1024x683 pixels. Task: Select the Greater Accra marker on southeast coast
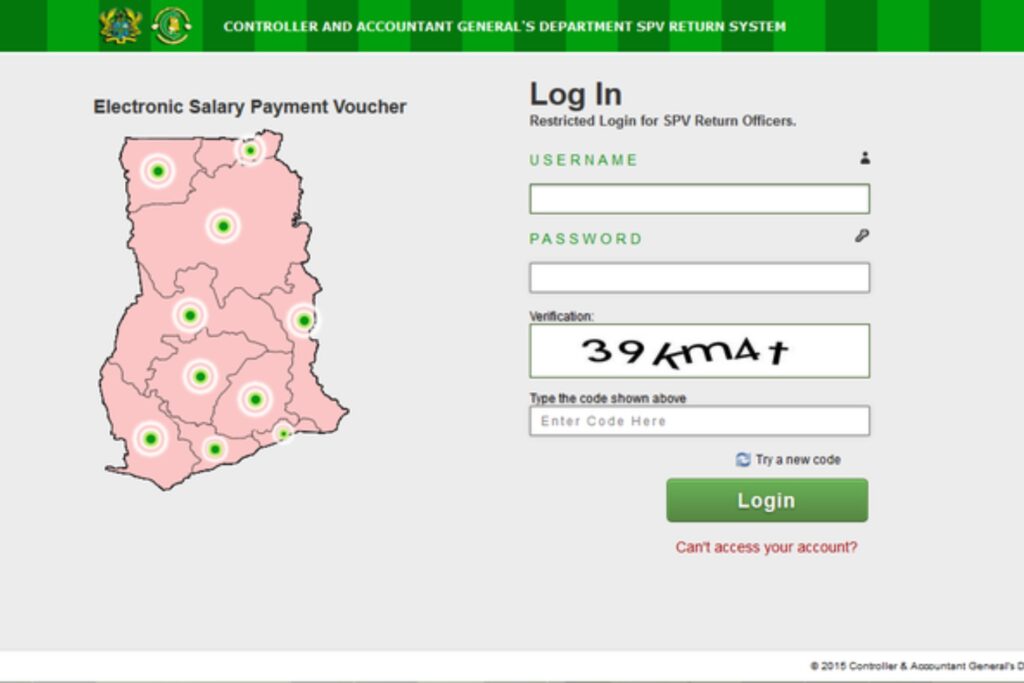point(284,434)
